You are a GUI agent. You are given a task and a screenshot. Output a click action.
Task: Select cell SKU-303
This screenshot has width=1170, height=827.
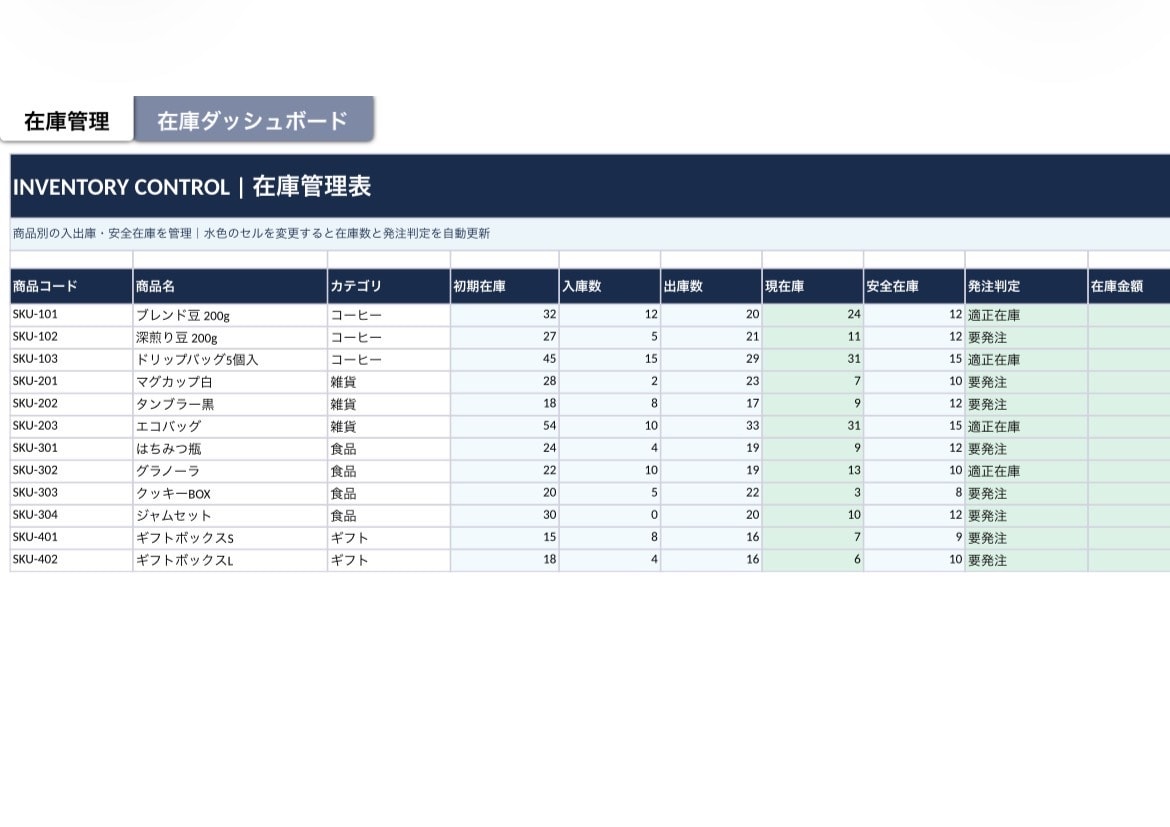(x=72, y=493)
